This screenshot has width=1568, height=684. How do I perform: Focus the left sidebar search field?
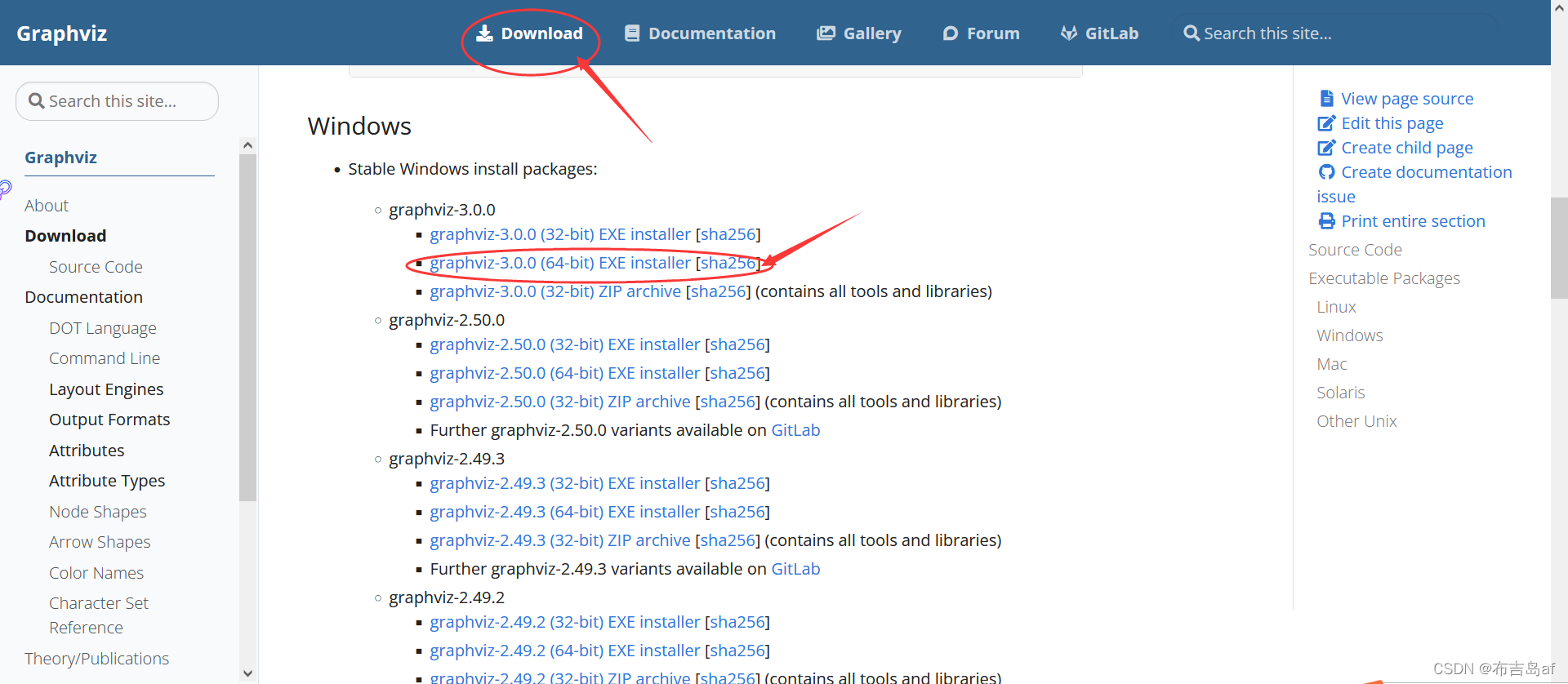[x=117, y=101]
